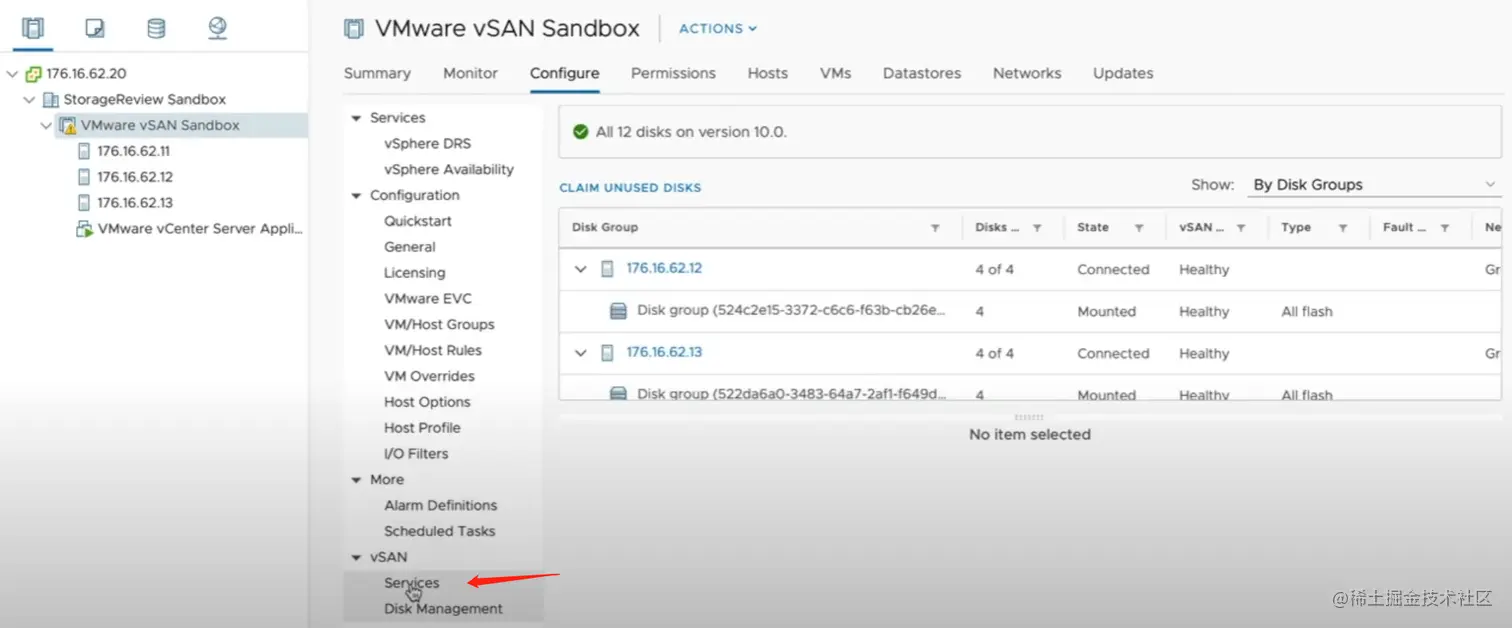This screenshot has height=628, width=1512.
Task: Switch to the Permissions tab
Action: pyautogui.click(x=673, y=73)
